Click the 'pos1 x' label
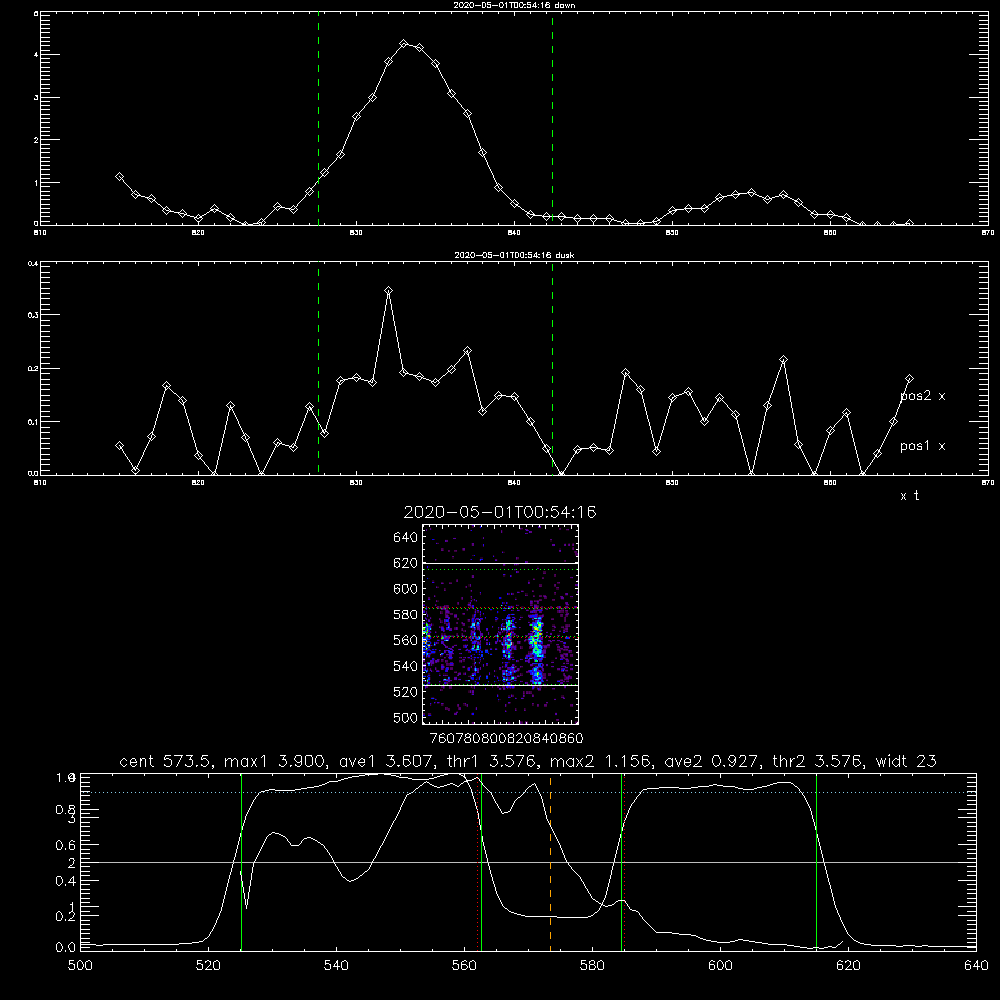Viewport: 1000px width, 1000px height. pos(922,446)
